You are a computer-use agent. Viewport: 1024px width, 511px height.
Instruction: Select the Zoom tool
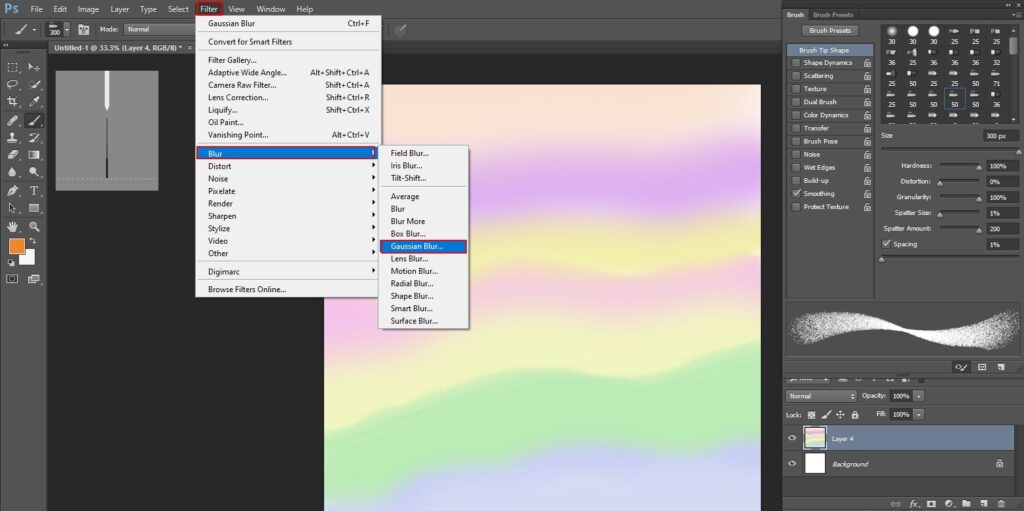tap(34, 227)
